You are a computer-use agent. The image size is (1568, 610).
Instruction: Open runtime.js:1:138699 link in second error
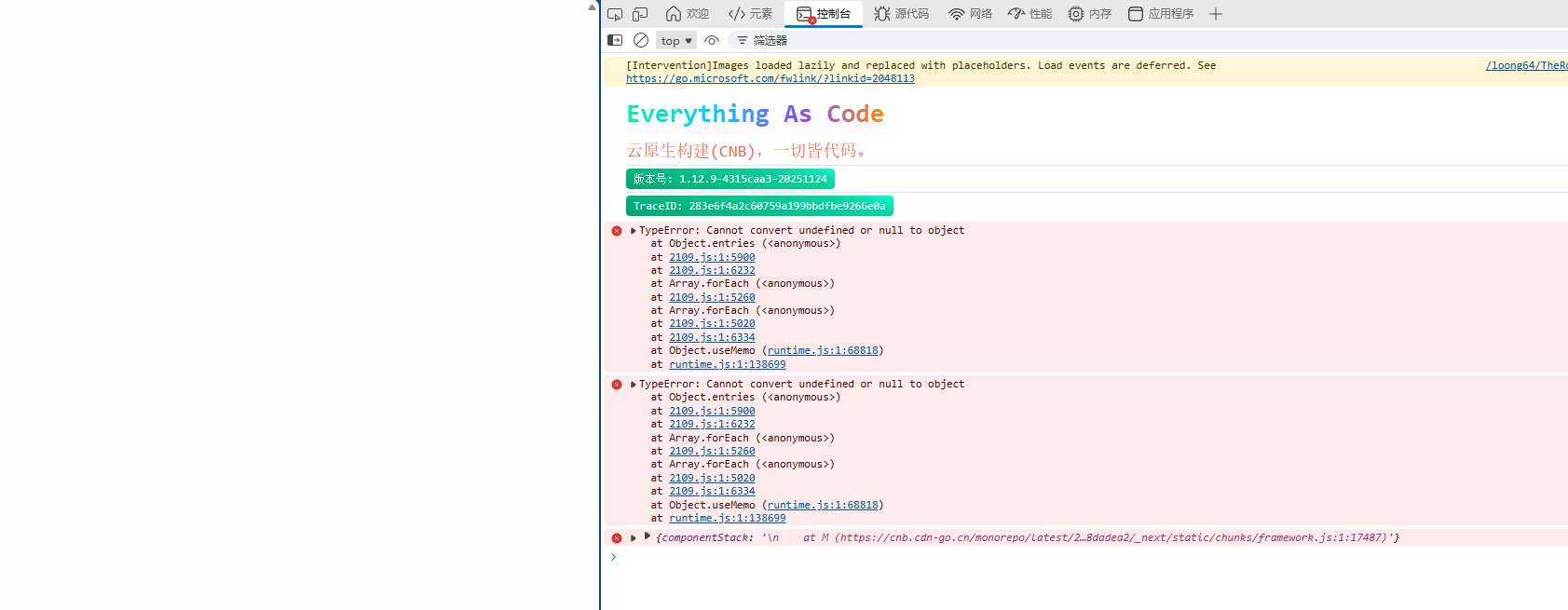pyautogui.click(x=727, y=519)
